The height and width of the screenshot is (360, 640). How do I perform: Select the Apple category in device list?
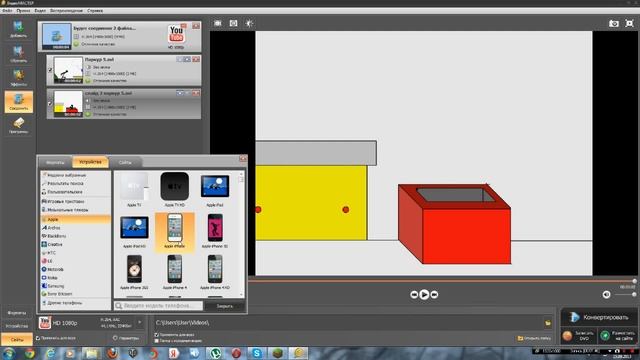76,219
